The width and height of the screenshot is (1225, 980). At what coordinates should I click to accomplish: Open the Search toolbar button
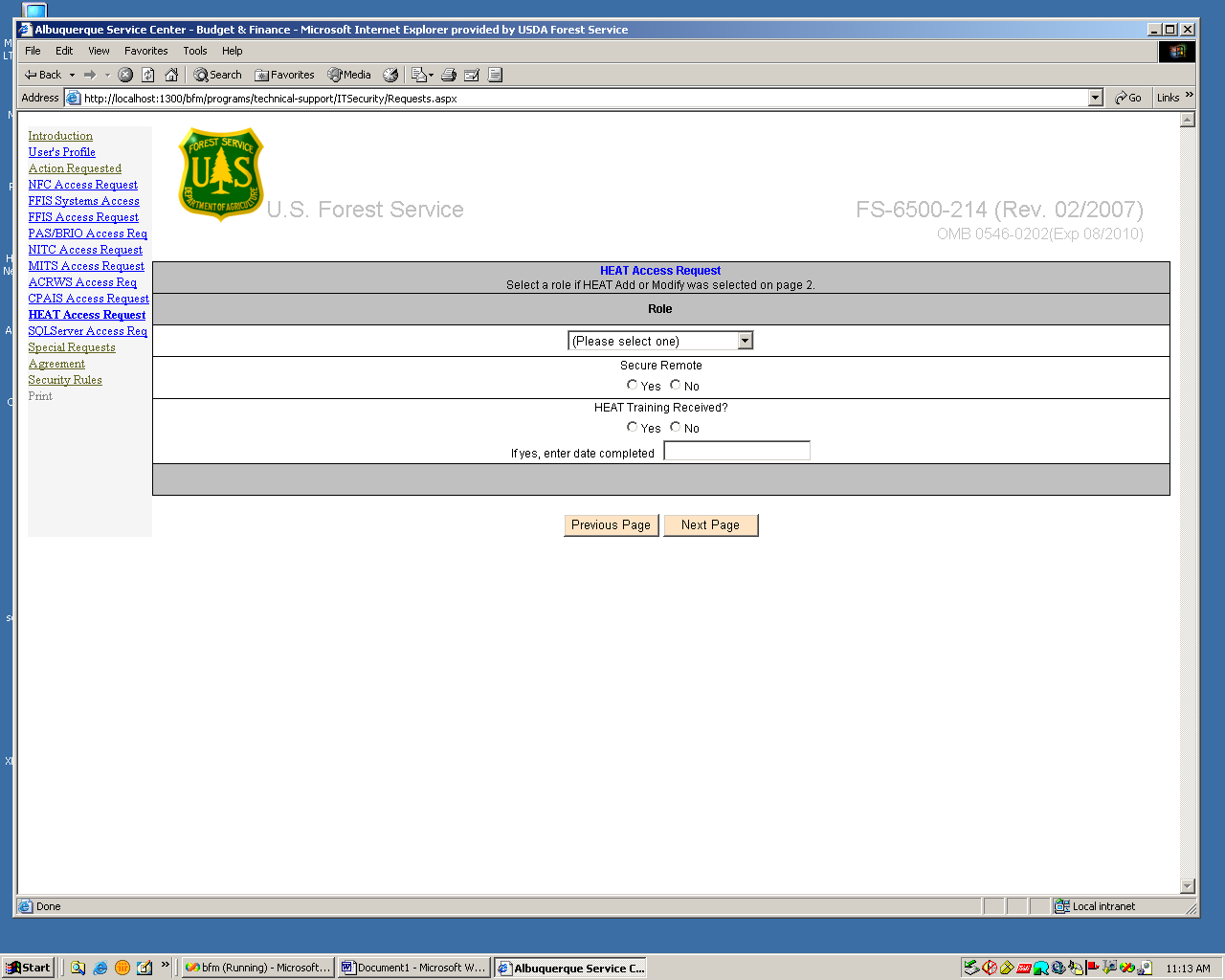pos(217,75)
